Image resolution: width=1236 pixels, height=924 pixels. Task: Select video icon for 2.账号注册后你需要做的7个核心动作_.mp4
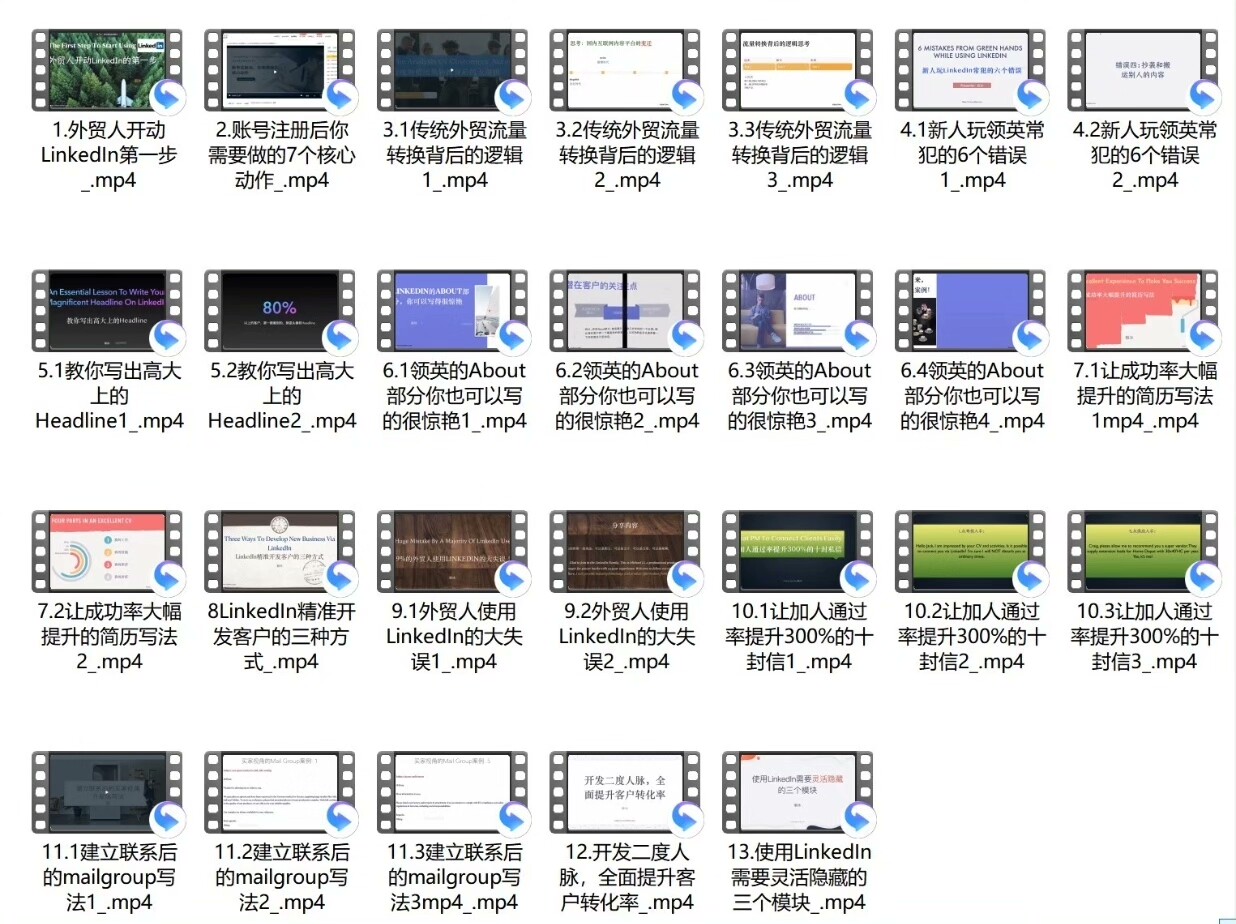pos(281,69)
